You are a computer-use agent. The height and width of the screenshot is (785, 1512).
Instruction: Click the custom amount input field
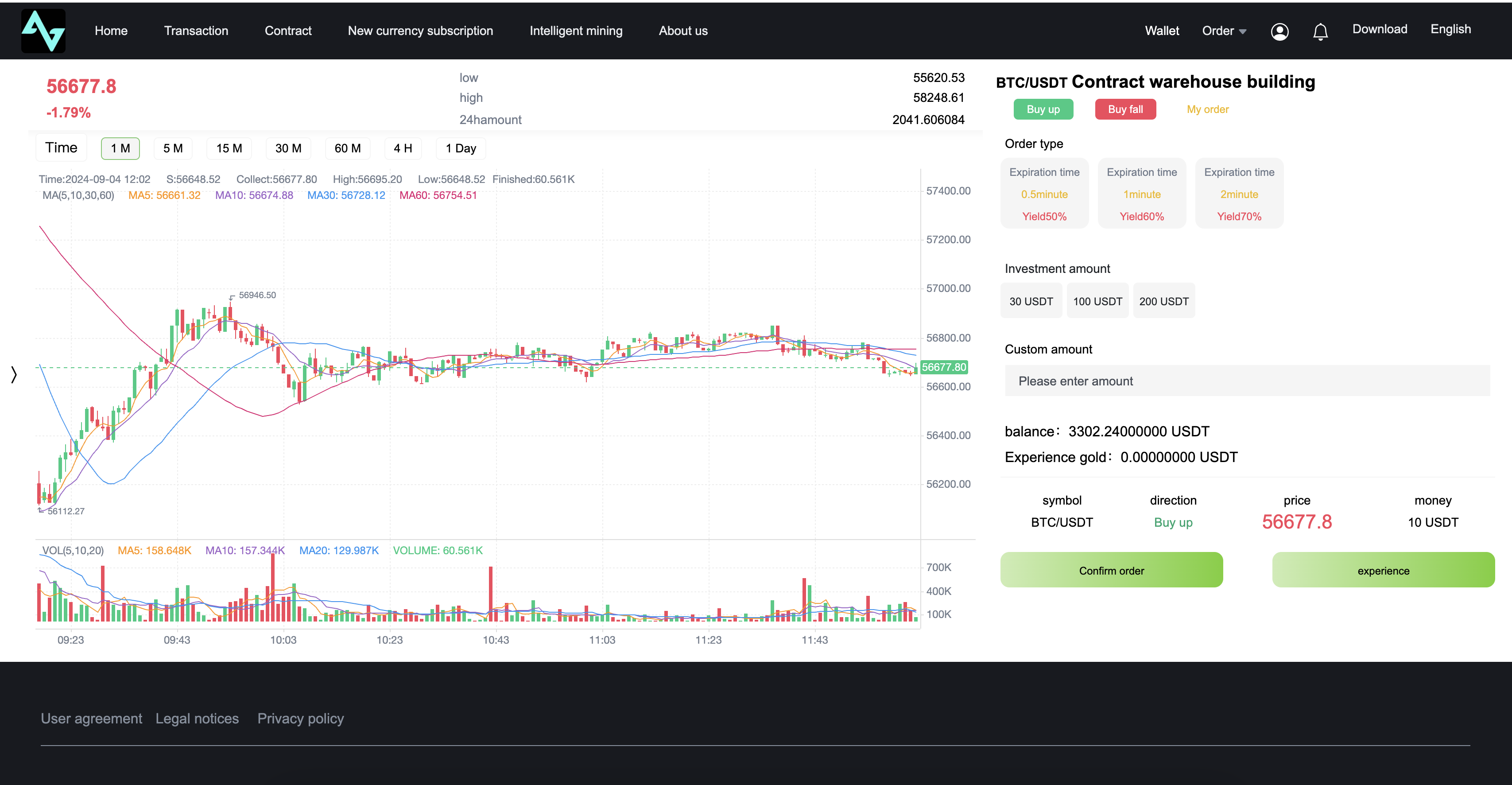click(1247, 381)
